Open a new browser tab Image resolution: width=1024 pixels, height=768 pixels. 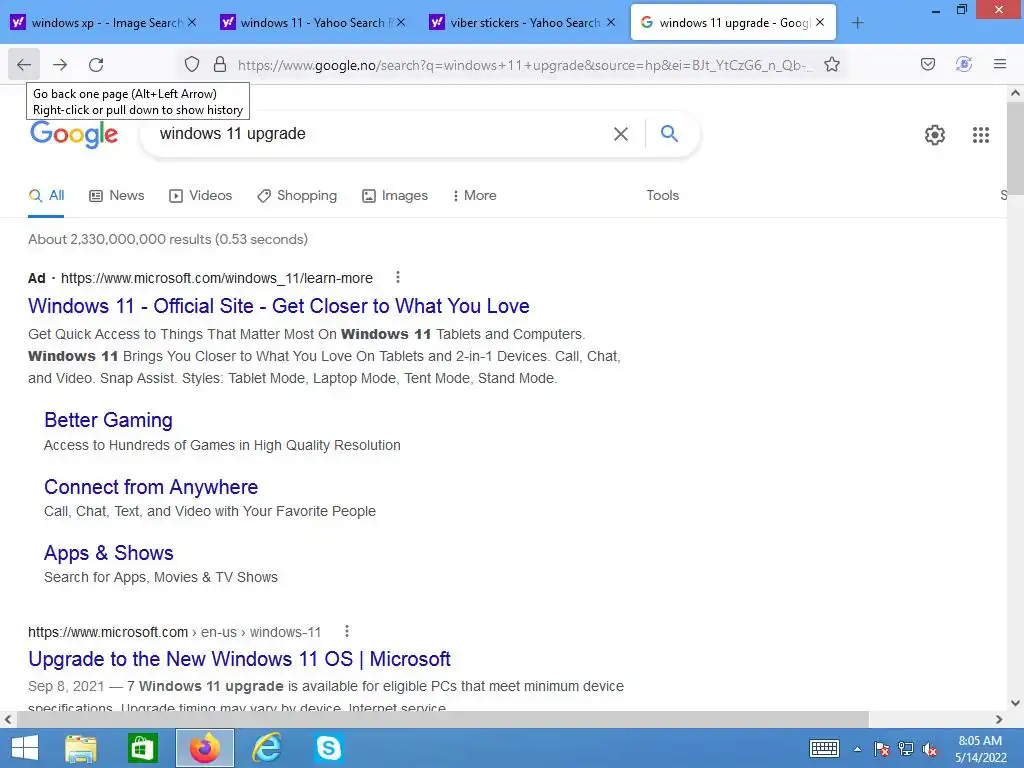click(x=857, y=23)
